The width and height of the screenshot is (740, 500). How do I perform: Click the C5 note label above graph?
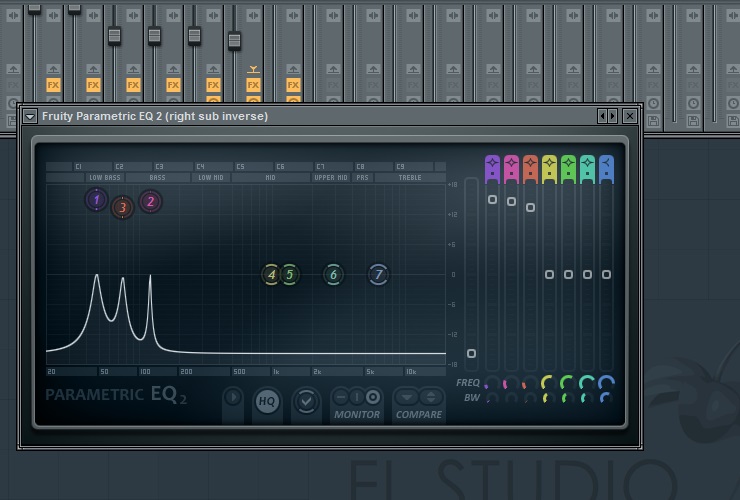point(241,167)
